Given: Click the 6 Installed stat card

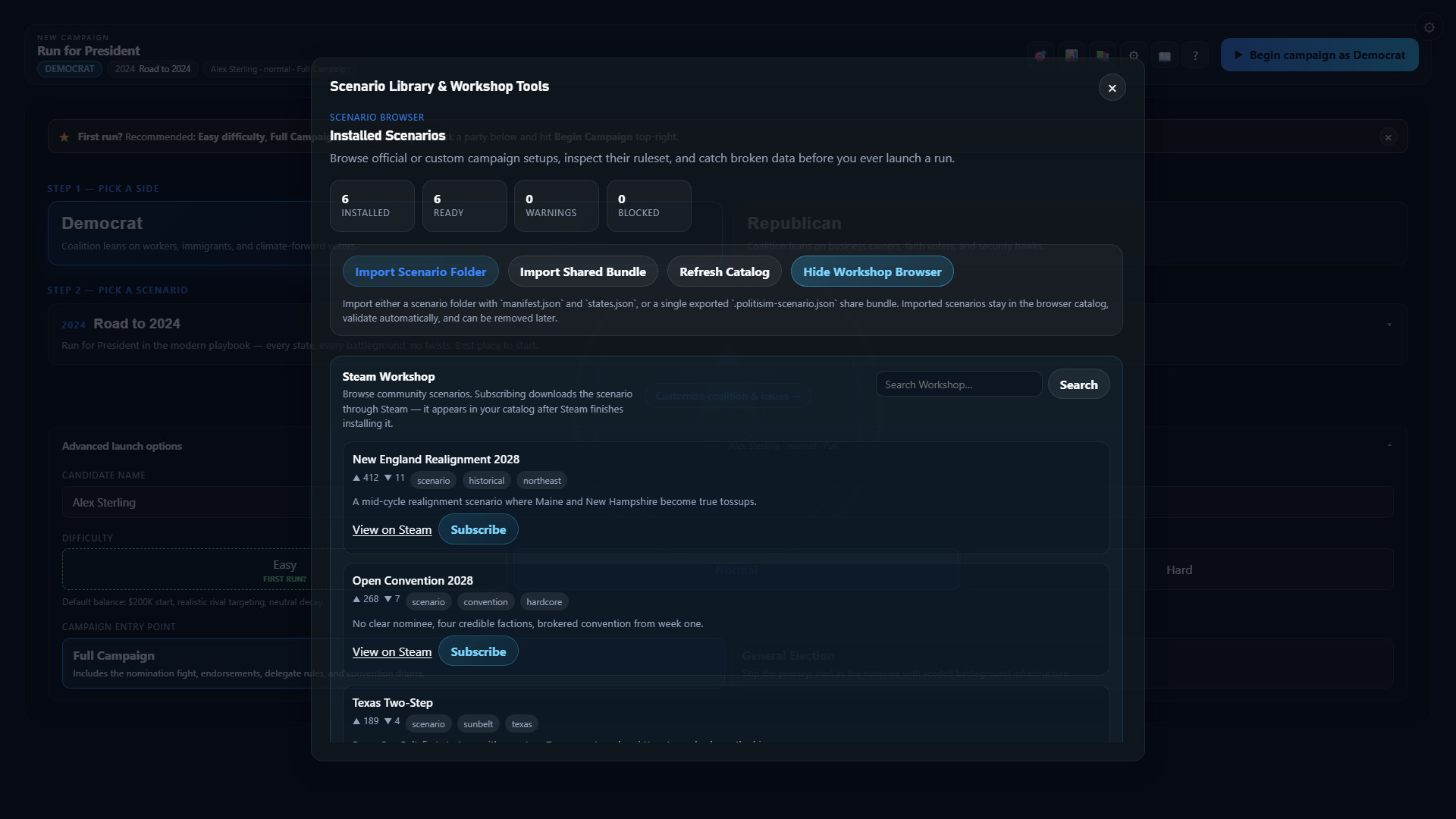Looking at the screenshot, I should pyautogui.click(x=372, y=206).
